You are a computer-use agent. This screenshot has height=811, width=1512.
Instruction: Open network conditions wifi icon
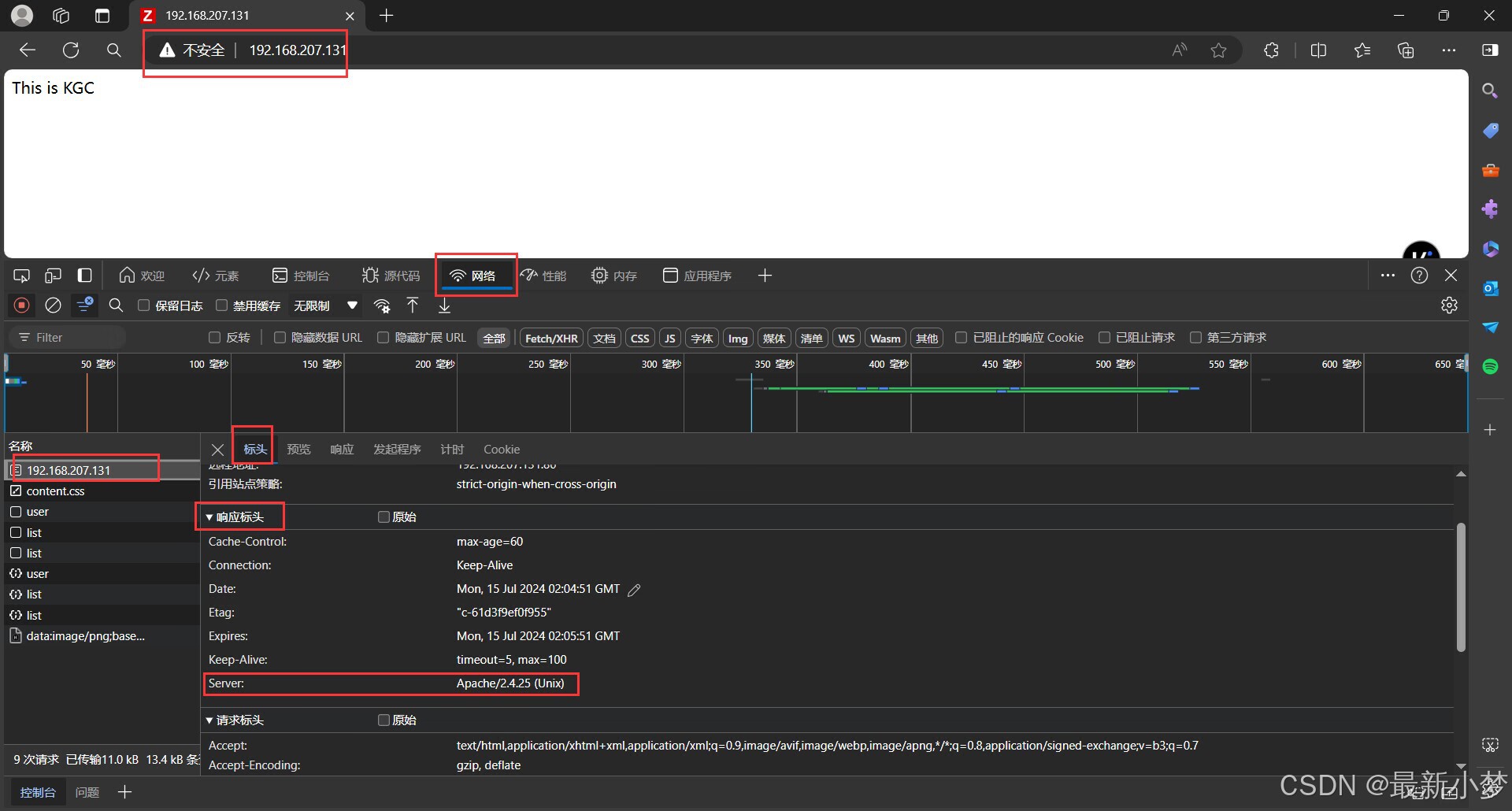[x=382, y=306]
